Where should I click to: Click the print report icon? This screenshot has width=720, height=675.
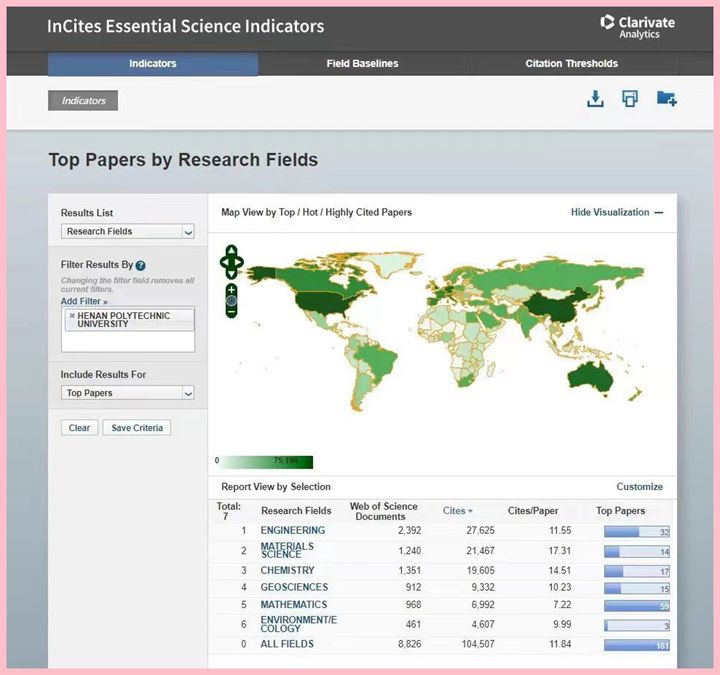click(x=630, y=98)
